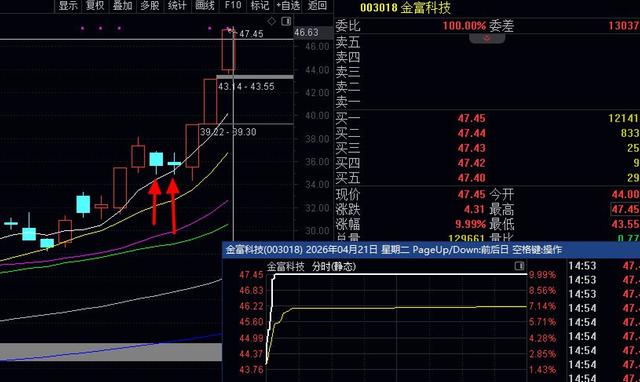Select the last red limit-up candle
This screenshot has width=640, height=382.
coord(228,50)
